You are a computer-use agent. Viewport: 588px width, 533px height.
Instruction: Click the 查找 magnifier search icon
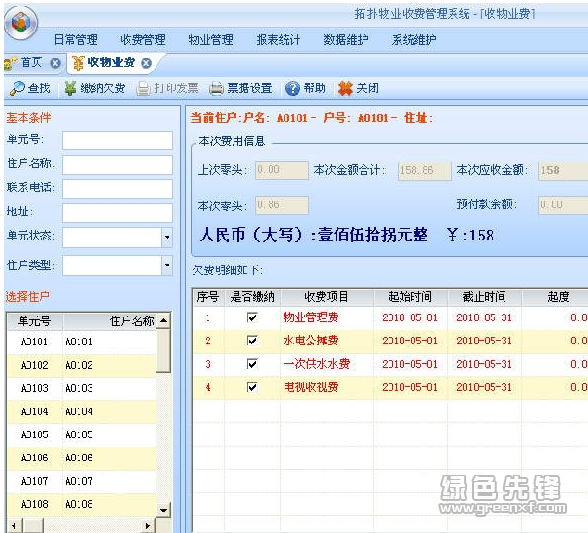(x=17, y=89)
